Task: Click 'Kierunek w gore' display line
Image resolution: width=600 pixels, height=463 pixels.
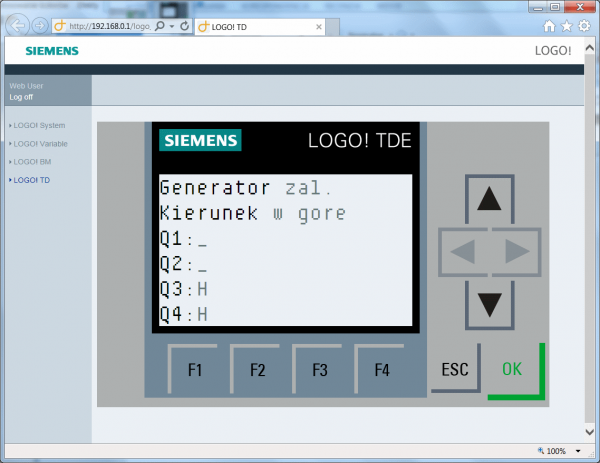Action: coord(253,213)
